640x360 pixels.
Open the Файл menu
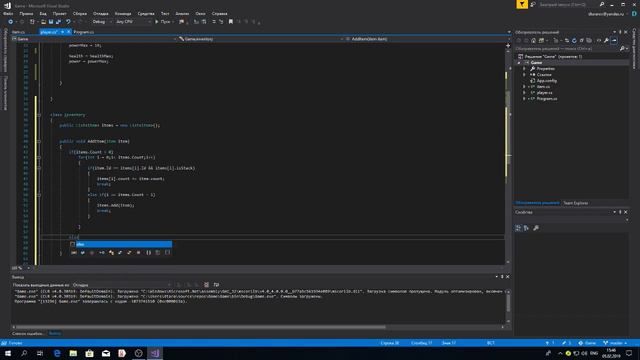click(8, 13)
